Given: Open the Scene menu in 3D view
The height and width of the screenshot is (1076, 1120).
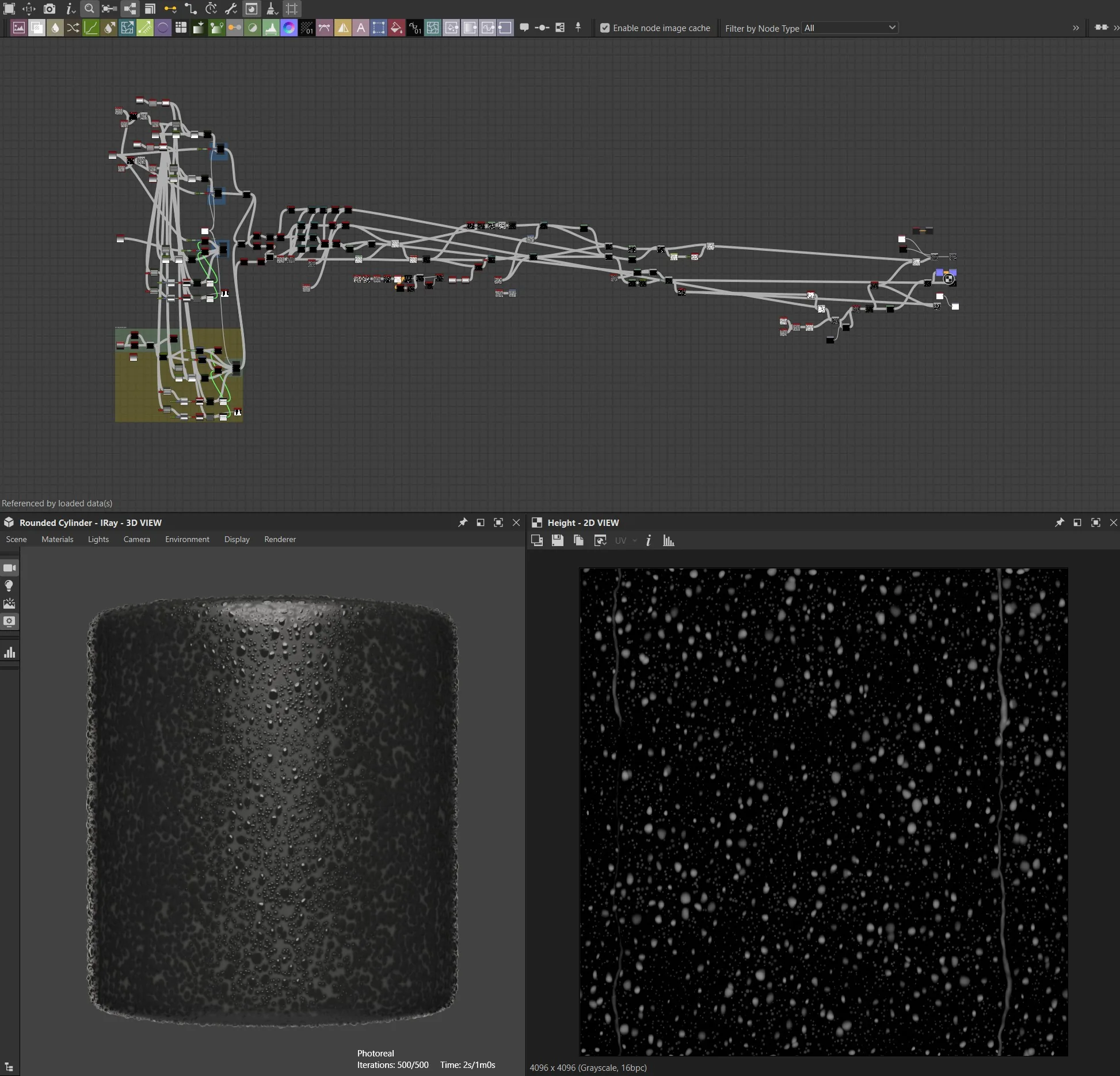Looking at the screenshot, I should (16, 539).
